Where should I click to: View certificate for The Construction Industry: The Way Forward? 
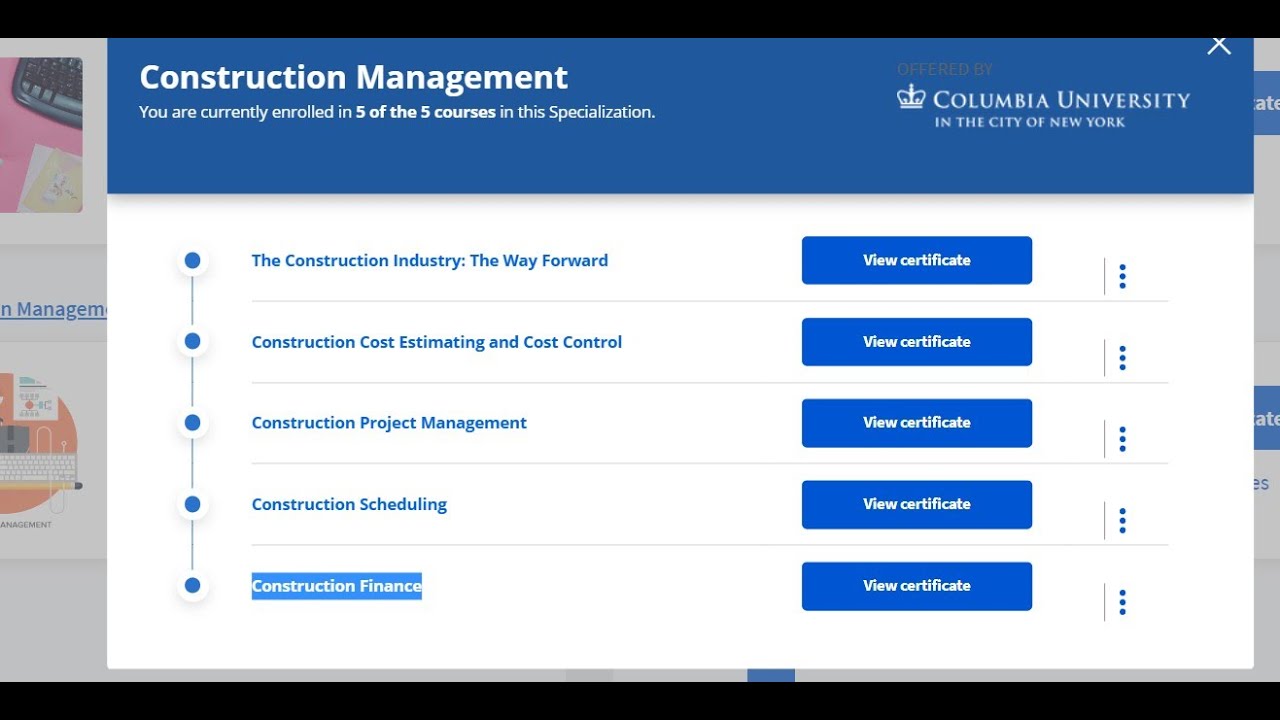917,260
